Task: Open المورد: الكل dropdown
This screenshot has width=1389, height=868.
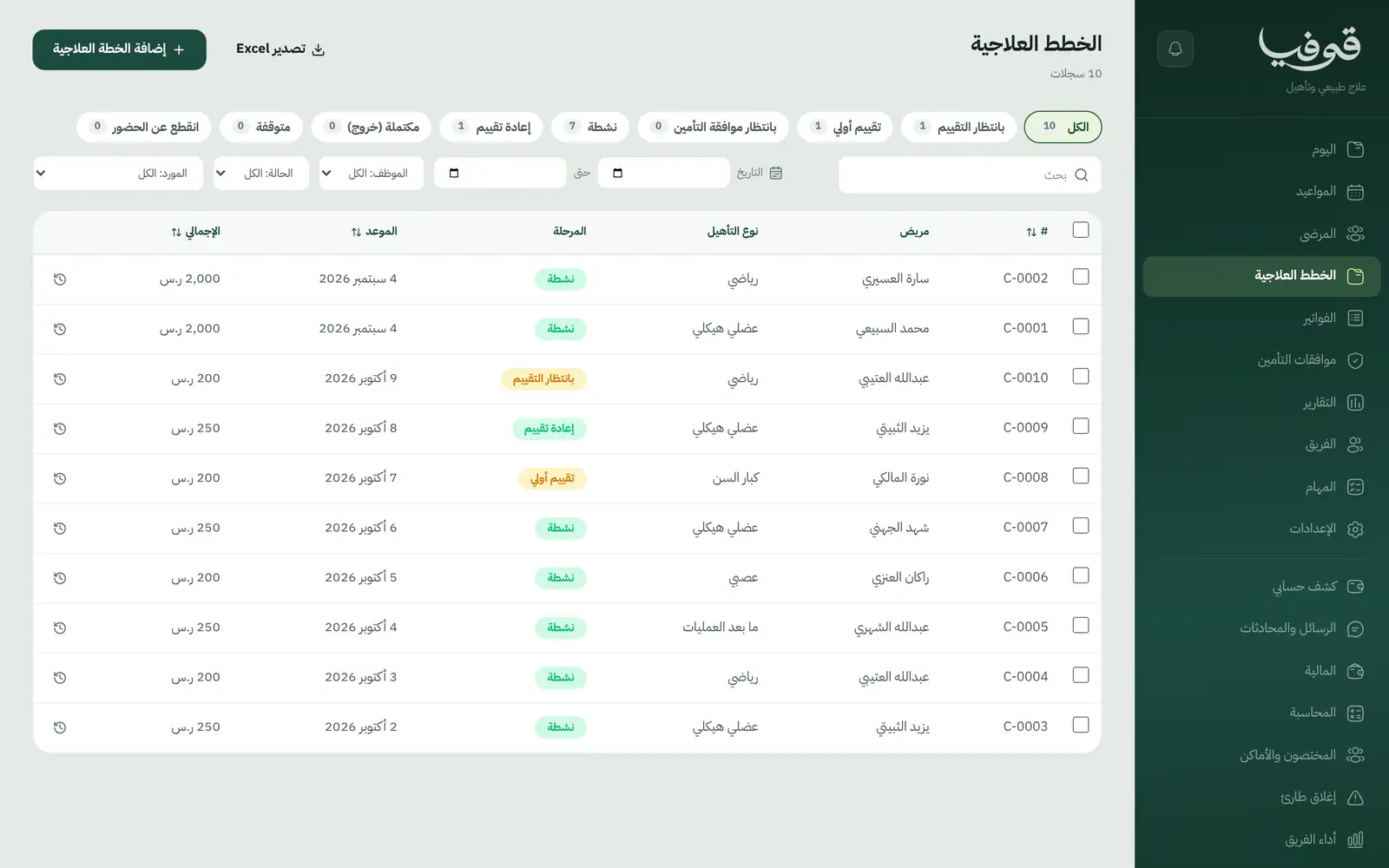Action: tap(118, 174)
